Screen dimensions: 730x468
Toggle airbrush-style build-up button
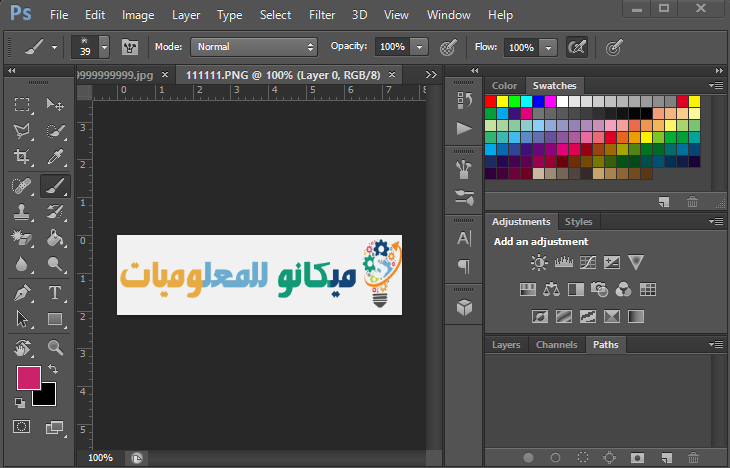(x=576, y=46)
